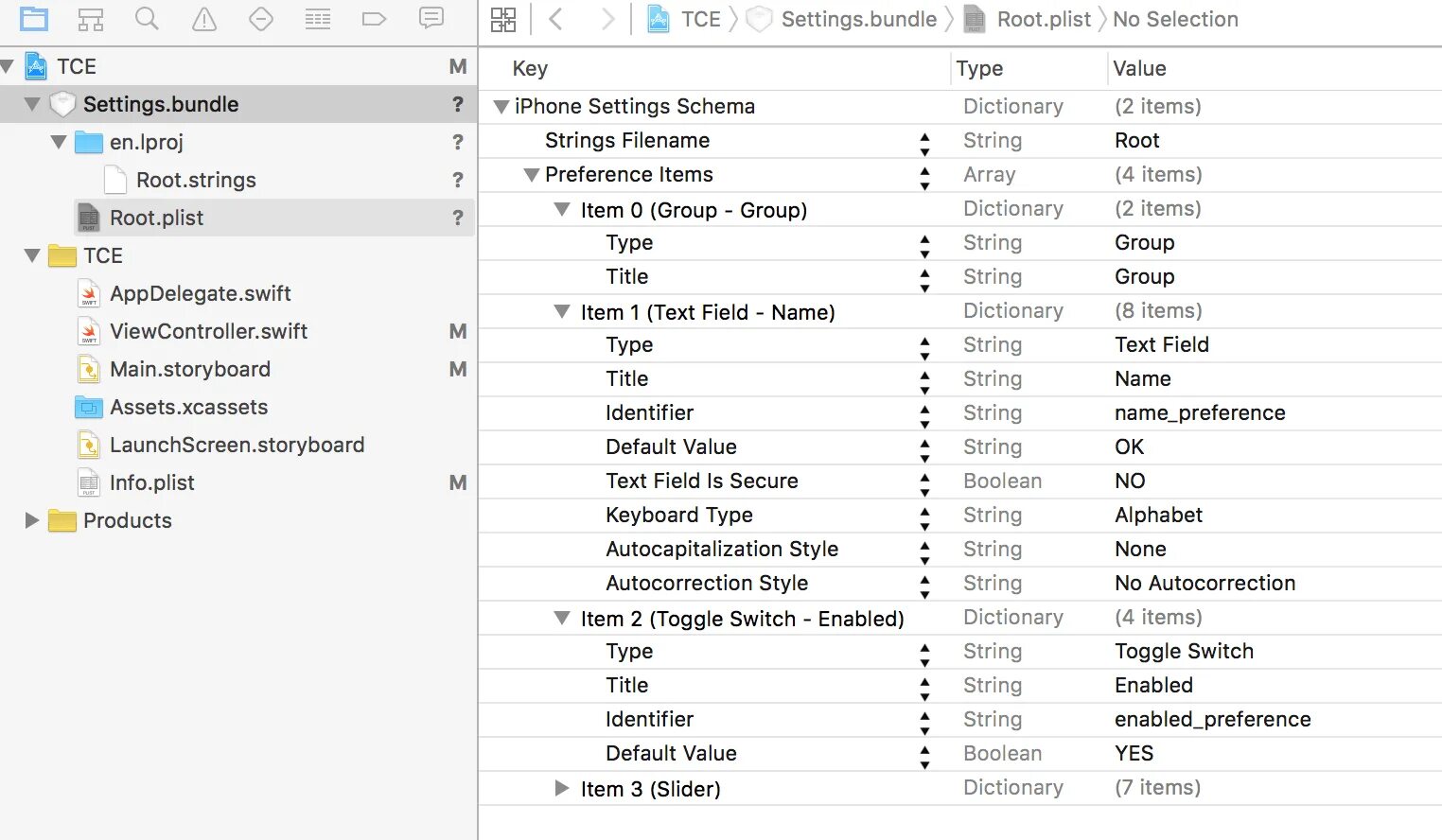Click Settings.bundle in the jump bar
Viewport: 1442px width, 840px height.
click(x=858, y=19)
